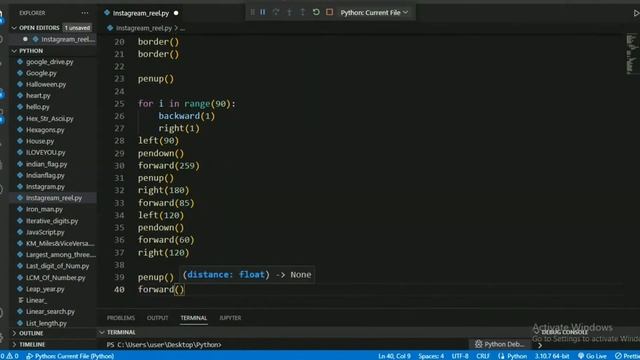
Task: Restart the debugging session
Action: (x=316, y=12)
